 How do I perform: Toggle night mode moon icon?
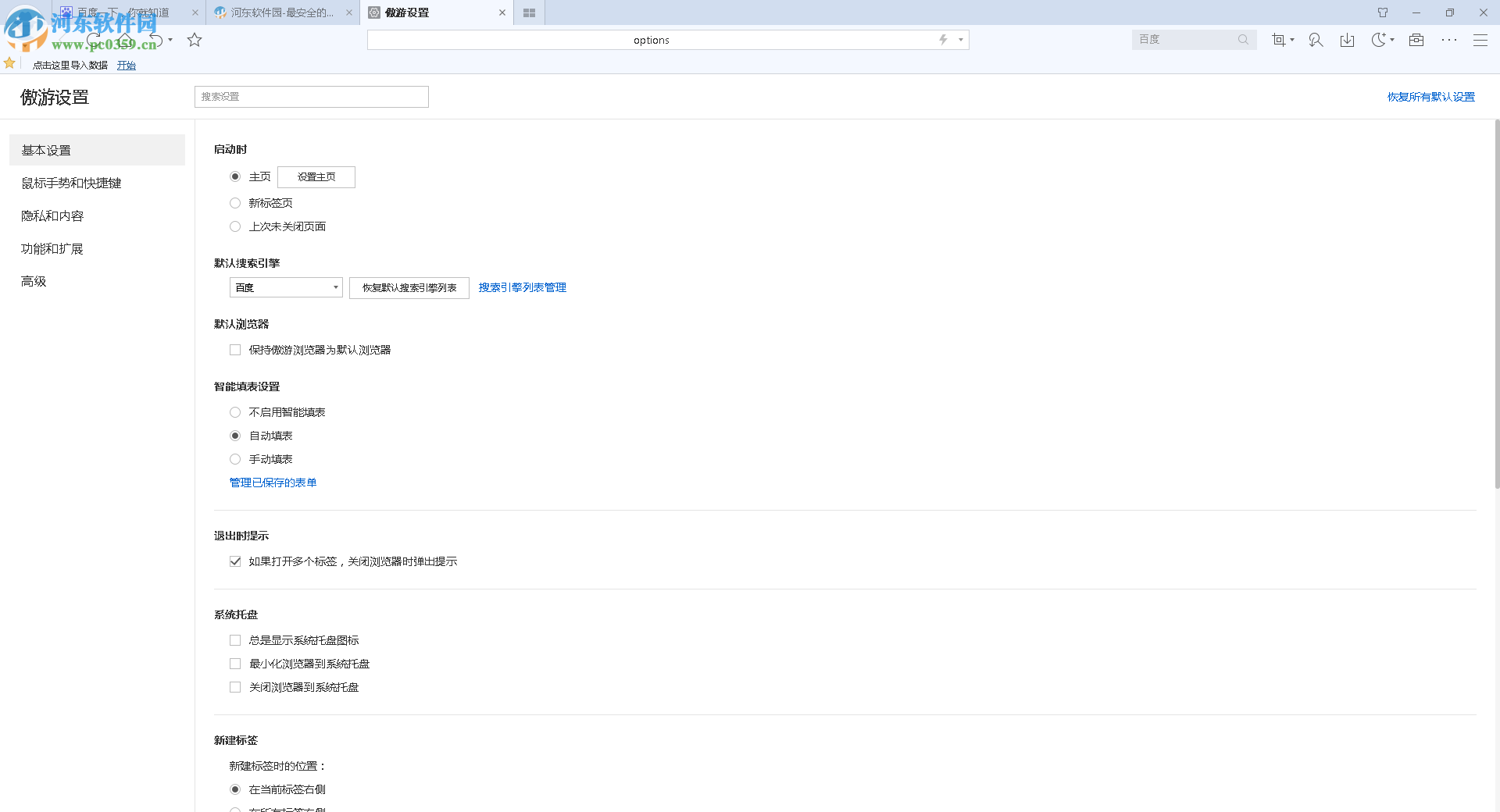[1379, 40]
